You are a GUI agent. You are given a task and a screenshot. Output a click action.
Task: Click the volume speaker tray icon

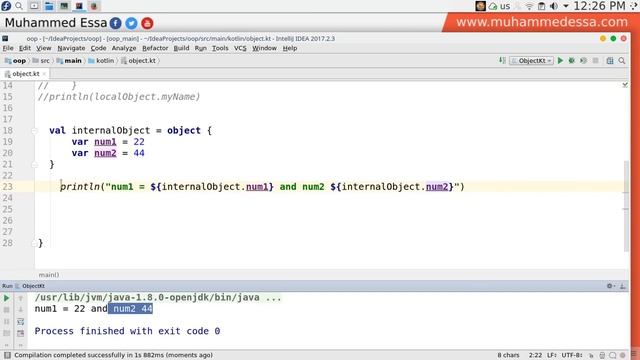coord(553,6)
